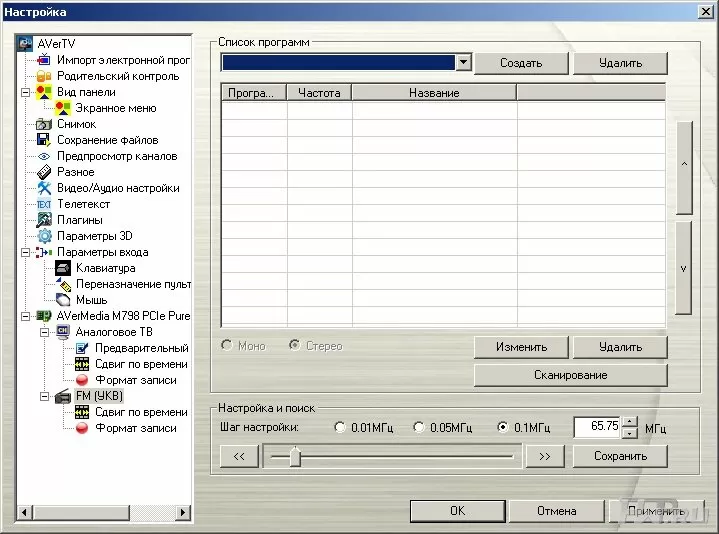Screen dimensions: 719x534
Task: Click the Телетекст icon in sidebar
Action: 44,204
